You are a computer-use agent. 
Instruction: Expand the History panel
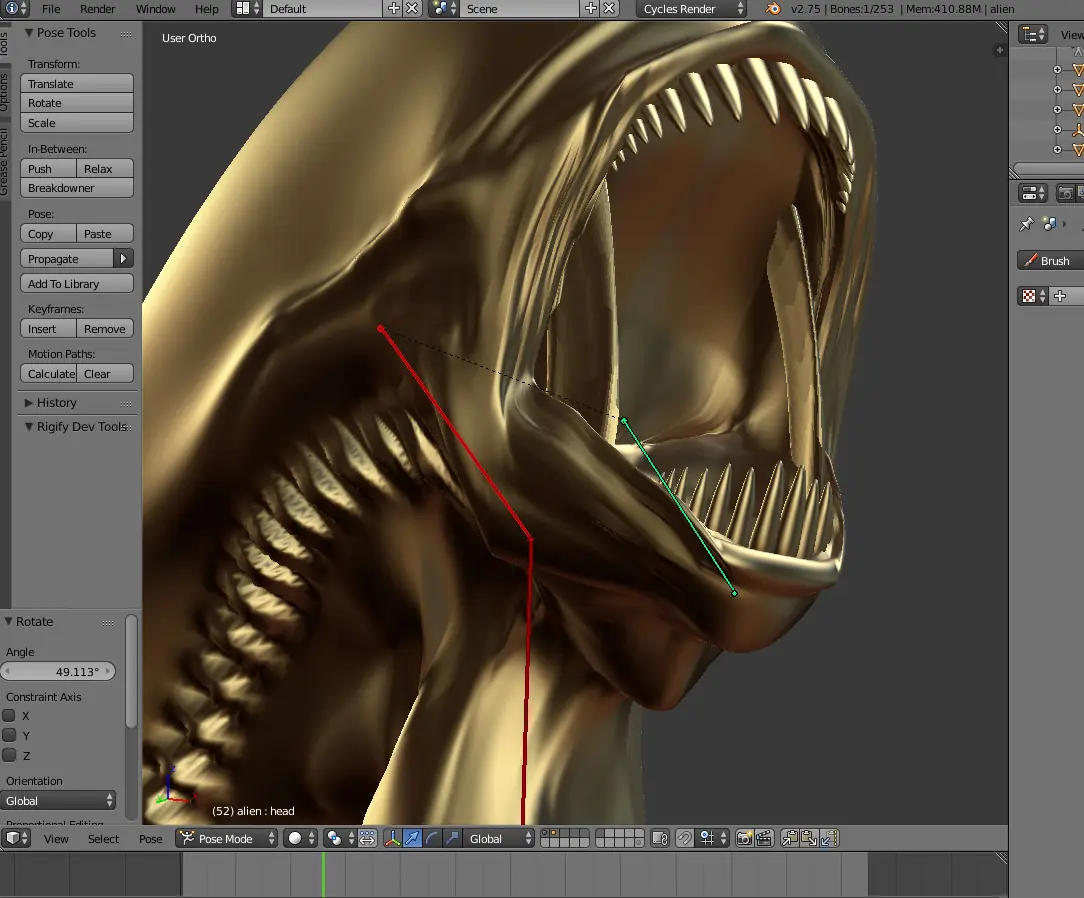pyautogui.click(x=29, y=402)
